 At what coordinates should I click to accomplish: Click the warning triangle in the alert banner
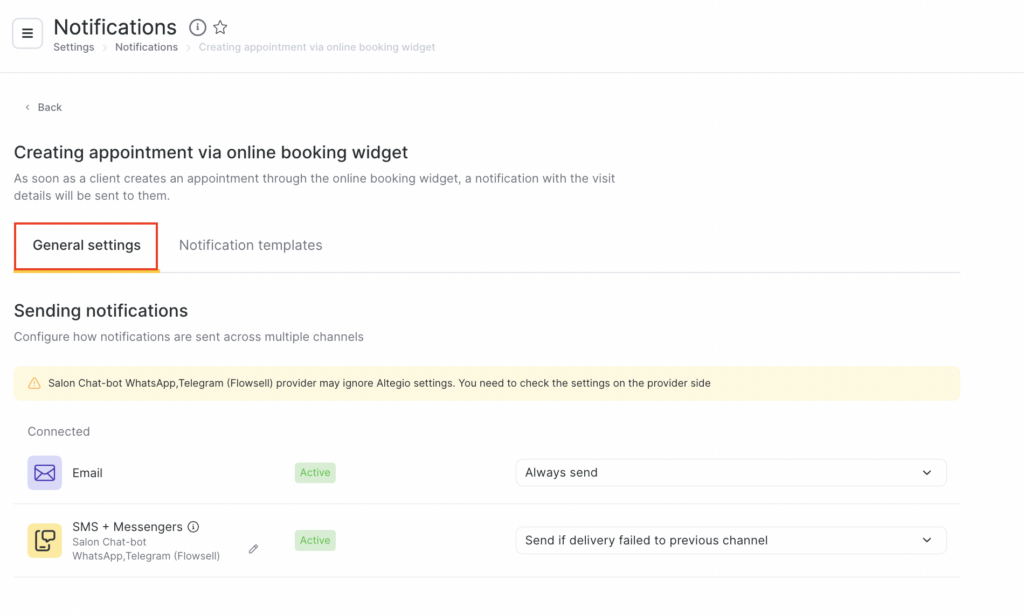[x=34, y=383]
